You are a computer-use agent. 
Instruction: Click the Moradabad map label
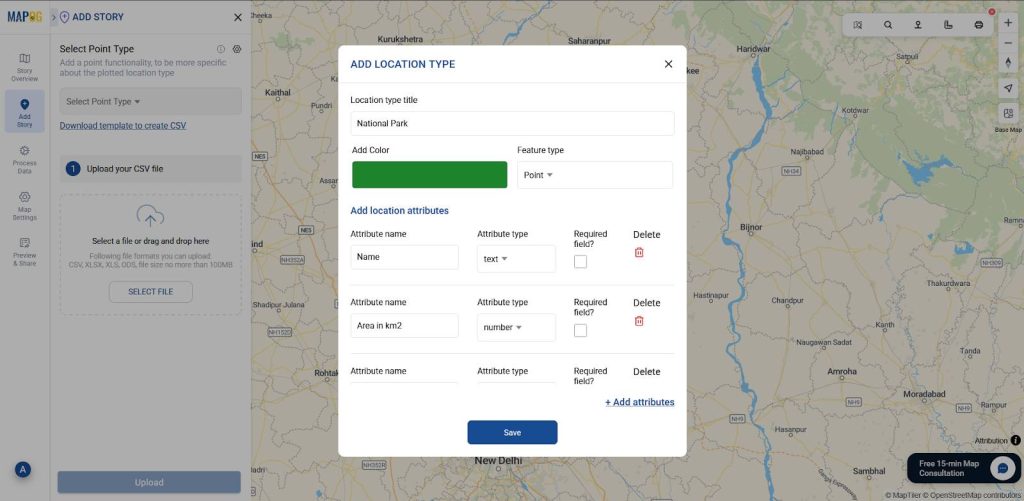(x=924, y=394)
